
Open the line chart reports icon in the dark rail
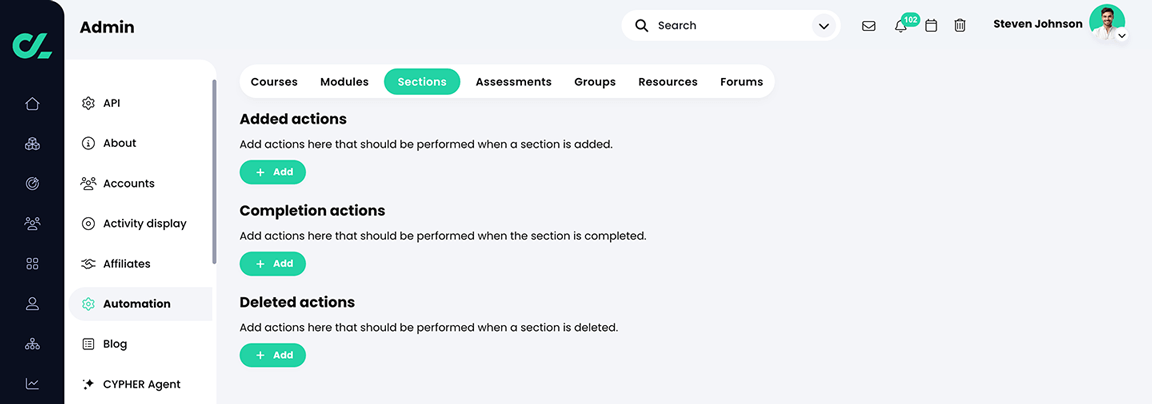tap(32, 383)
